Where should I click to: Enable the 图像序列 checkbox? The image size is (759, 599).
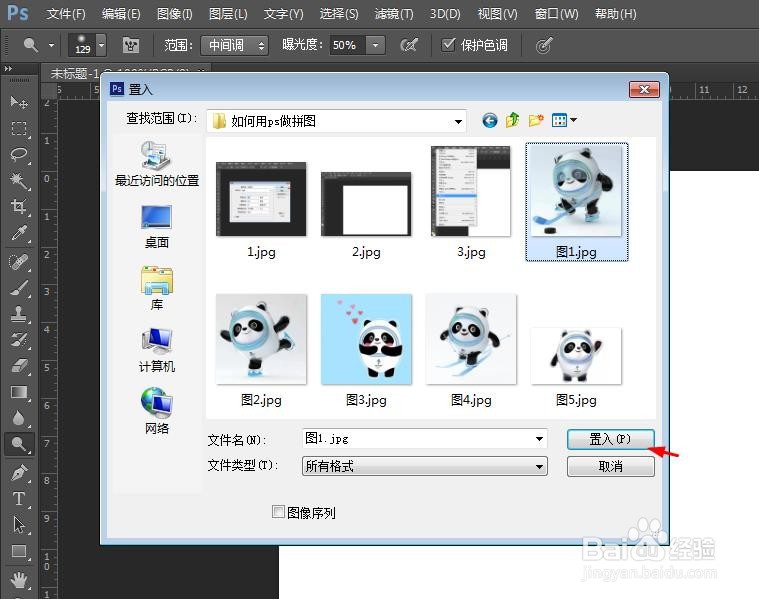pyautogui.click(x=278, y=512)
